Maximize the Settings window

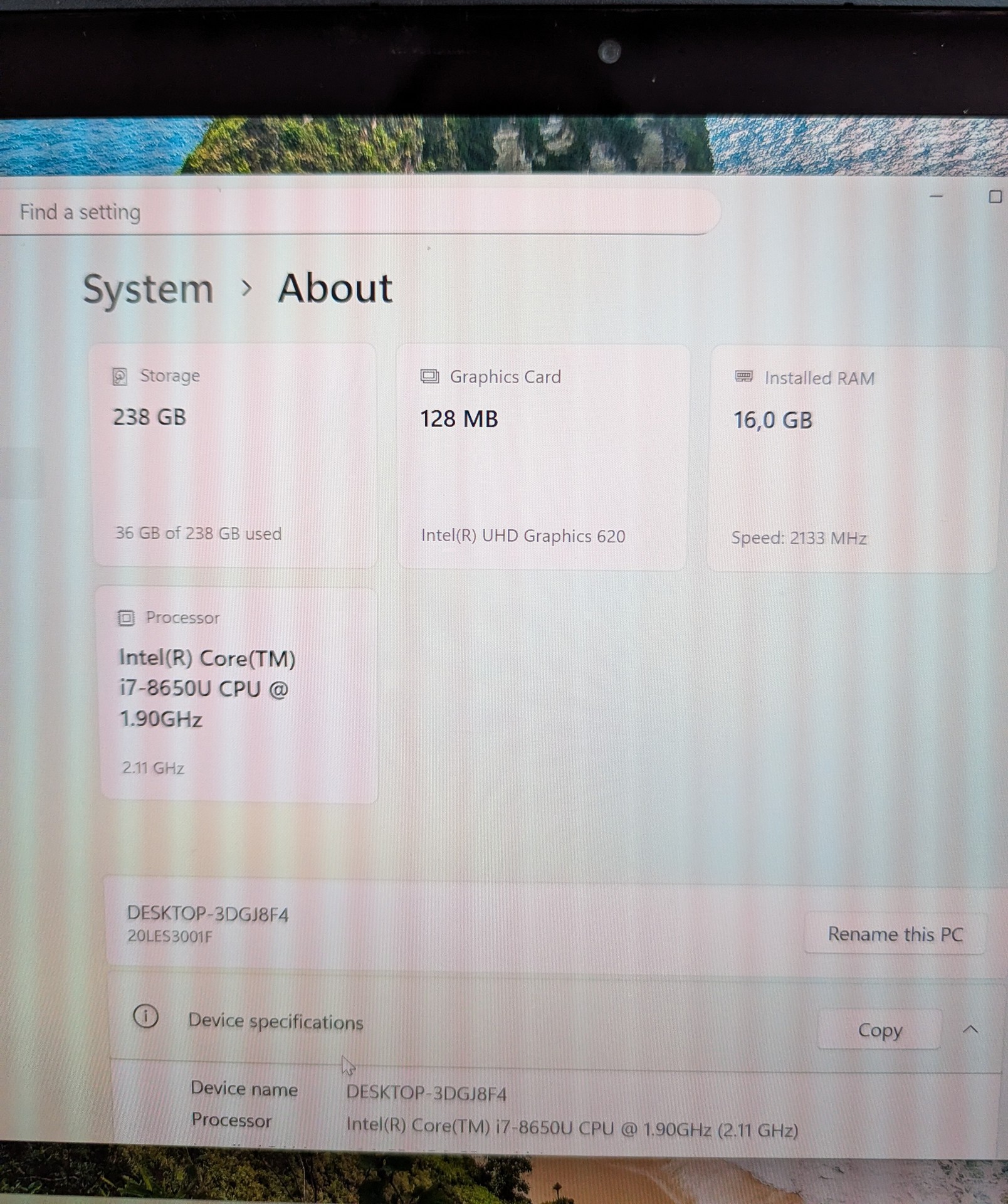pos(994,197)
